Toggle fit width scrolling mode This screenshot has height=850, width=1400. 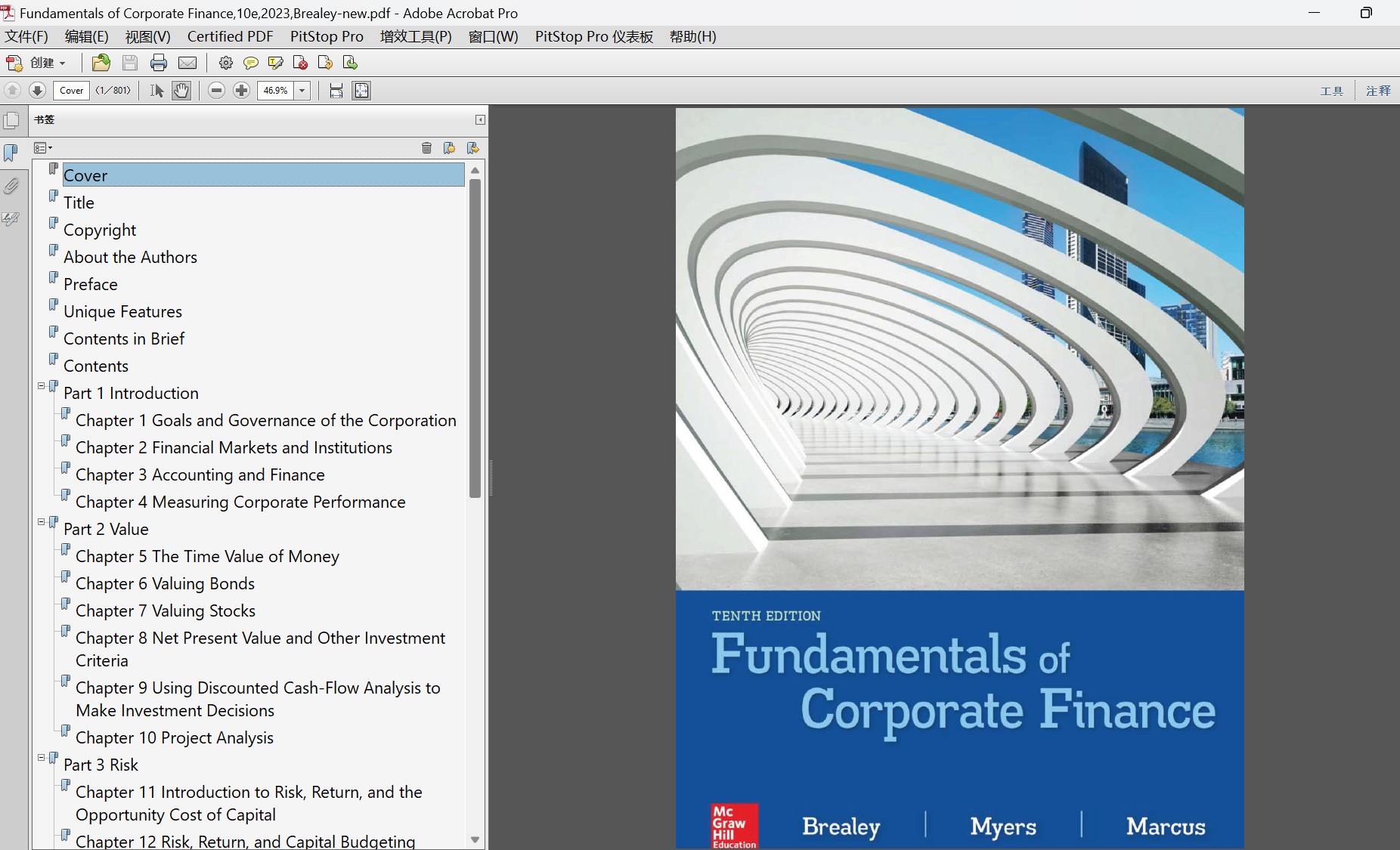click(x=336, y=91)
